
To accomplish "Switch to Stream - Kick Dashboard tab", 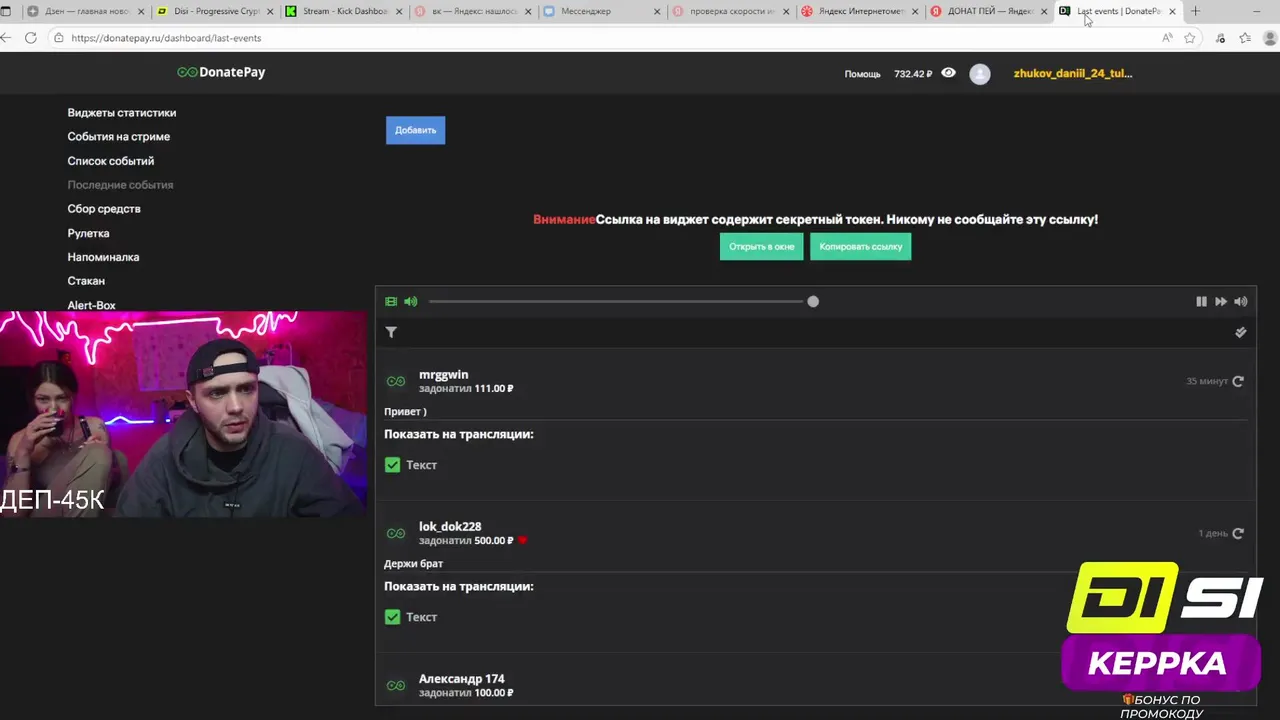I will tap(344, 11).
